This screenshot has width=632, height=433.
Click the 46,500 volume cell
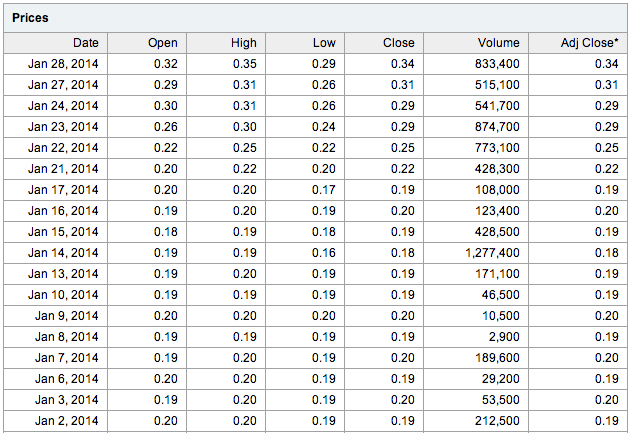pyautogui.click(x=476, y=295)
